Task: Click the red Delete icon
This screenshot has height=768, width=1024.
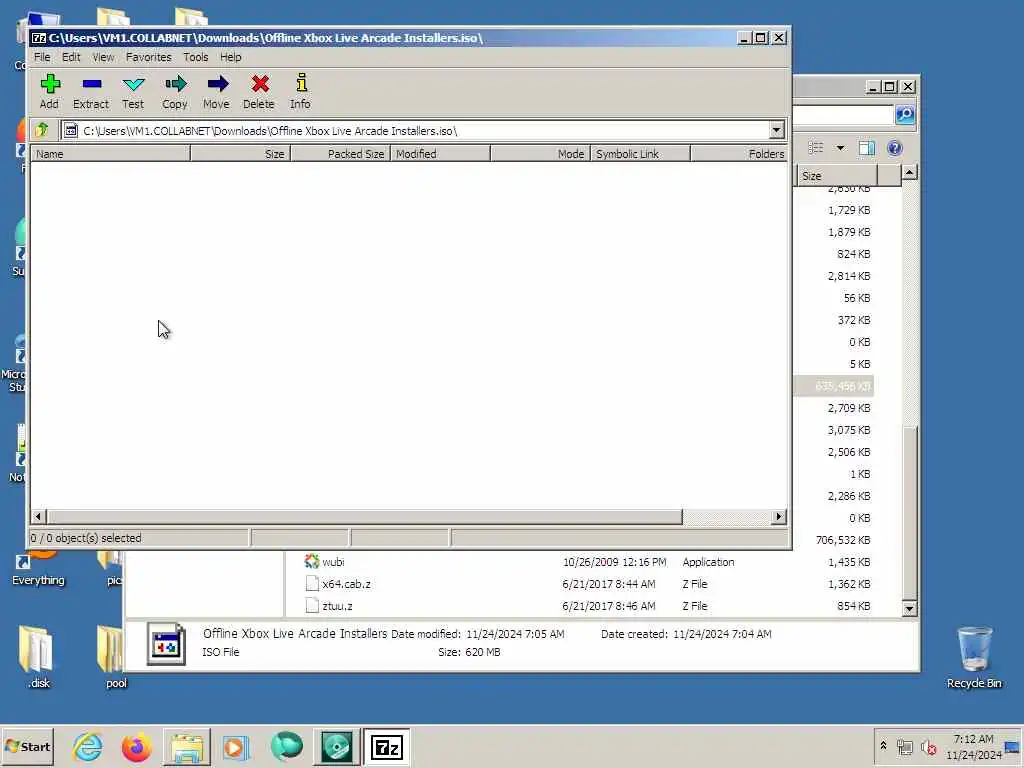Action: coord(259,91)
